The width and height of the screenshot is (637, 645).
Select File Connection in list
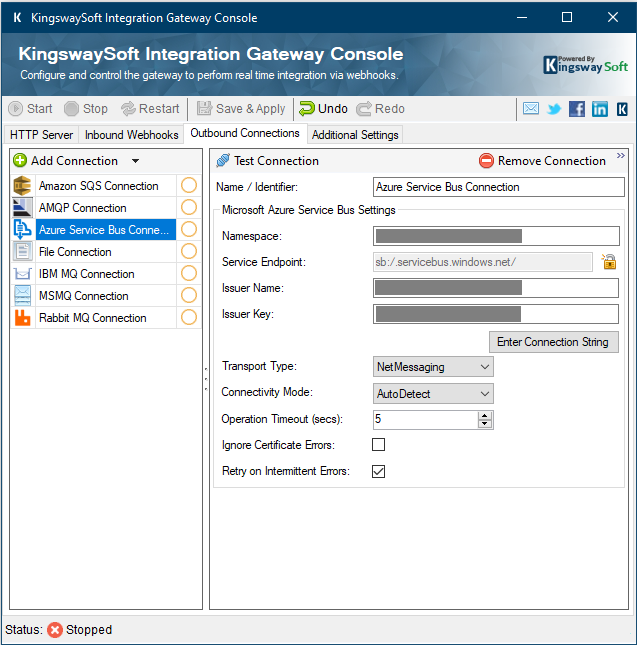[x=106, y=251]
